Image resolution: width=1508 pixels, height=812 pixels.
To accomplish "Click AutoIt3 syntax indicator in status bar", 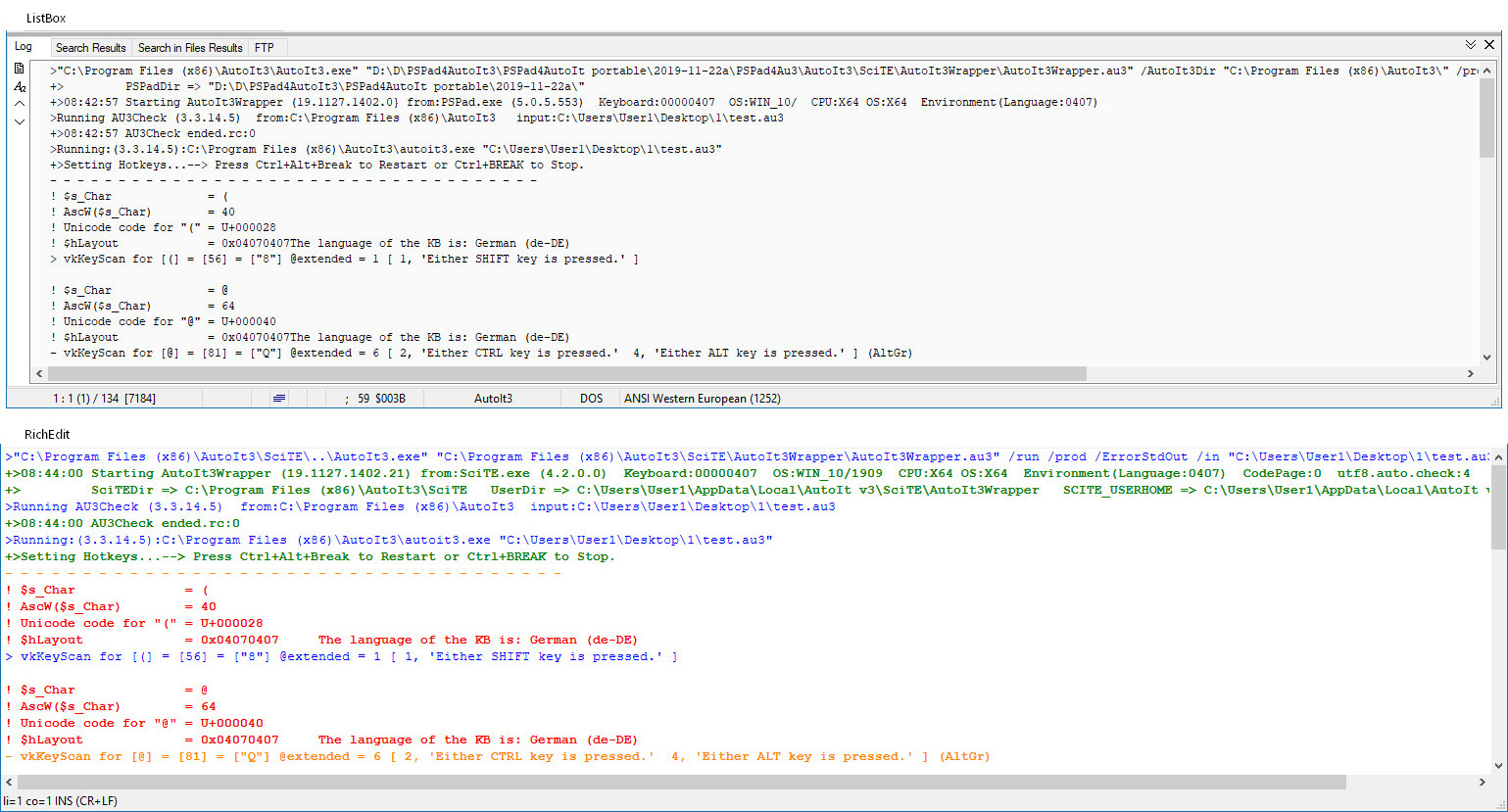I will point(493,399).
